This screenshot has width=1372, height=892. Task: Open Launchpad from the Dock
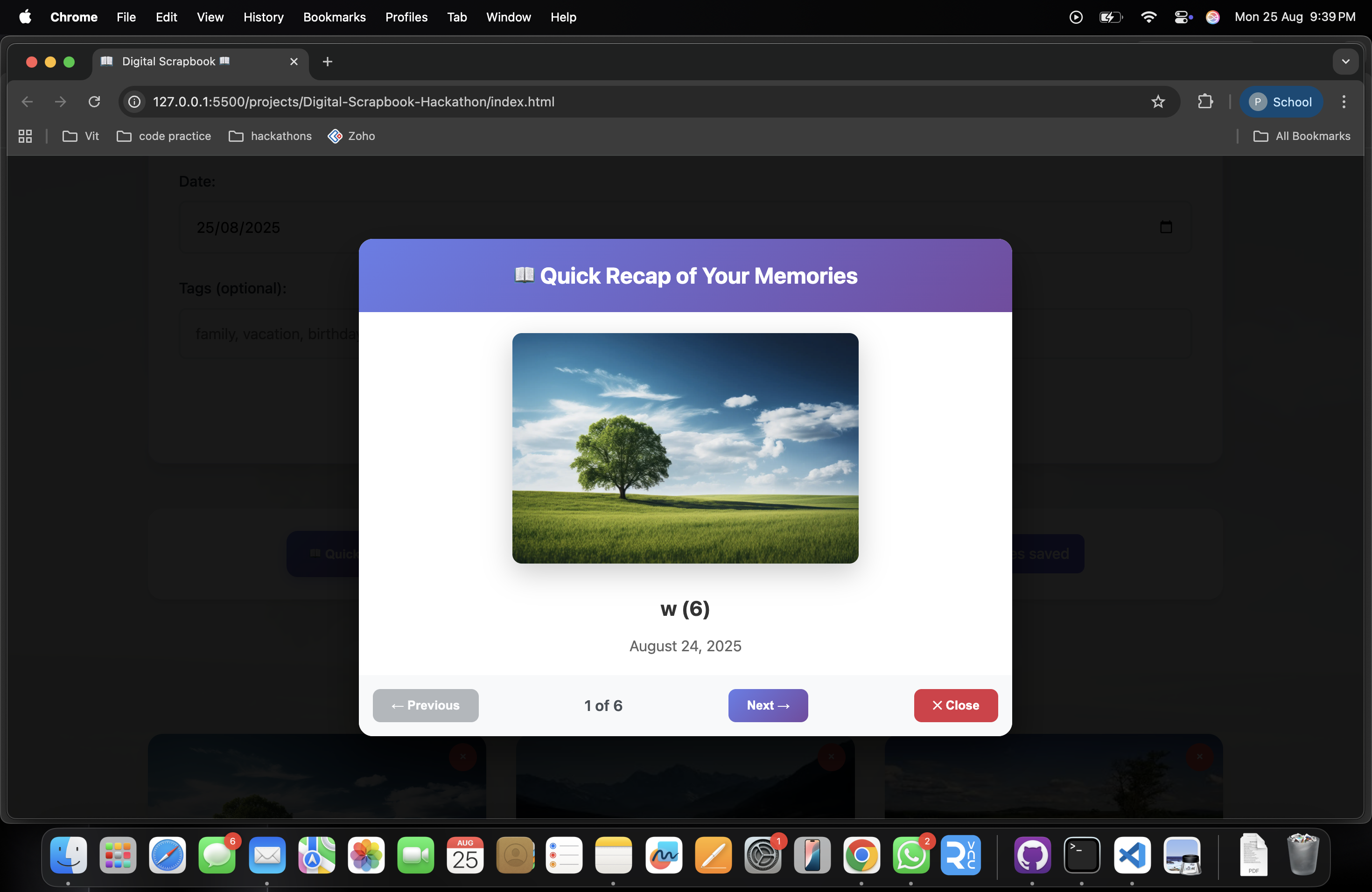118,855
